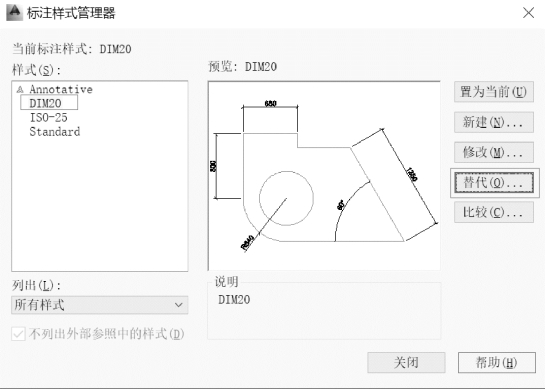Click the AutoCAD logo icon in title bar
This screenshot has width=545, height=389.
[x=15, y=13]
